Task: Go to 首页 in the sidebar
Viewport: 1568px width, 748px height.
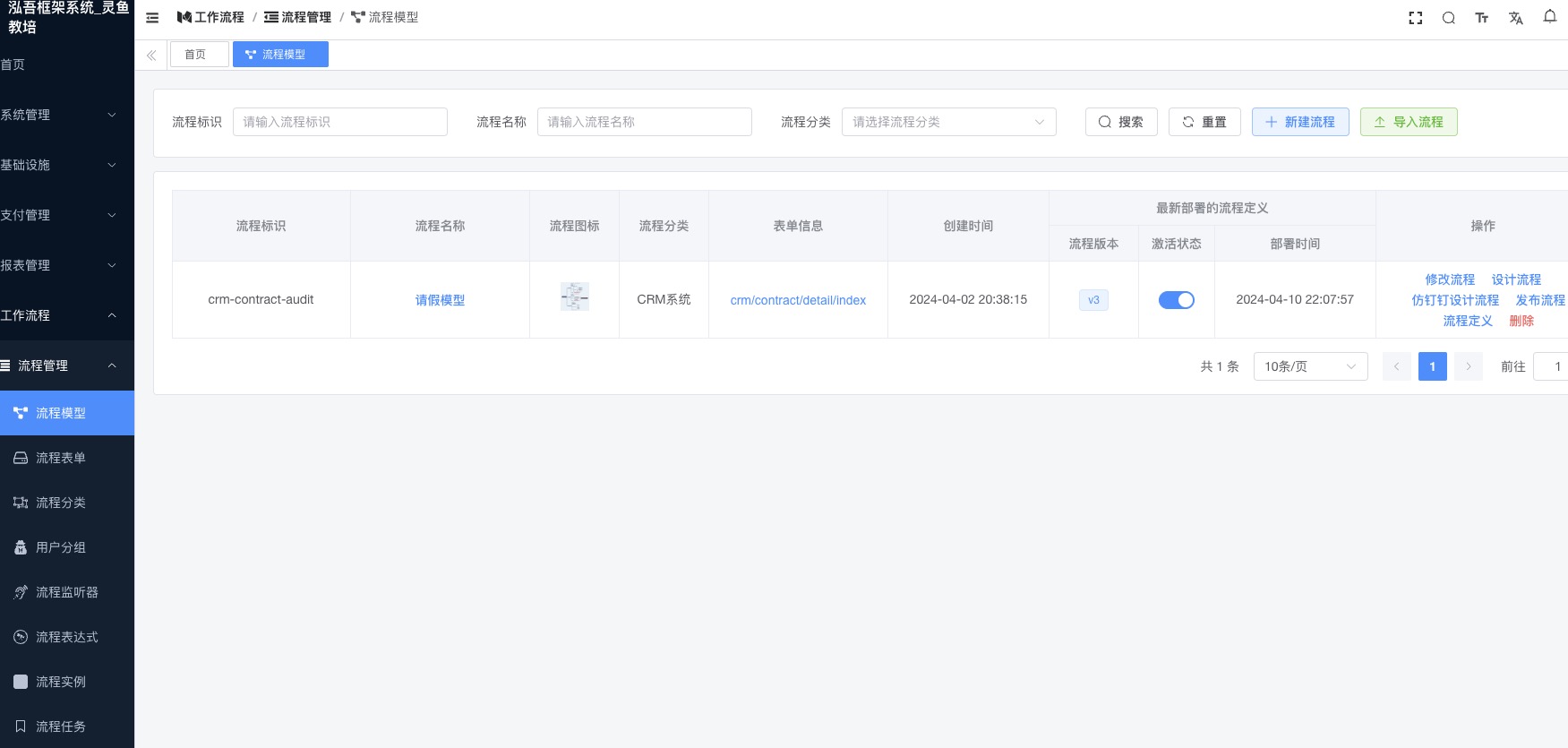Action: click(x=67, y=64)
